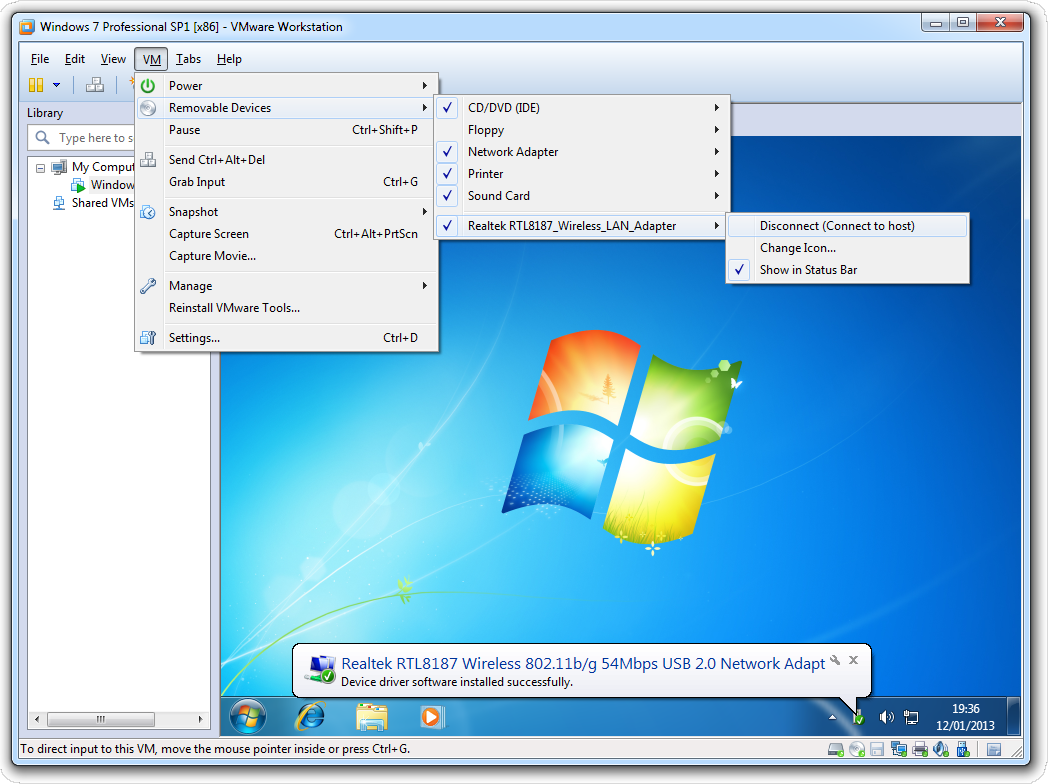Open the power options dropdown arrow in toolbar
1048x784 pixels.
pyautogui.click(x=57, y=85)
